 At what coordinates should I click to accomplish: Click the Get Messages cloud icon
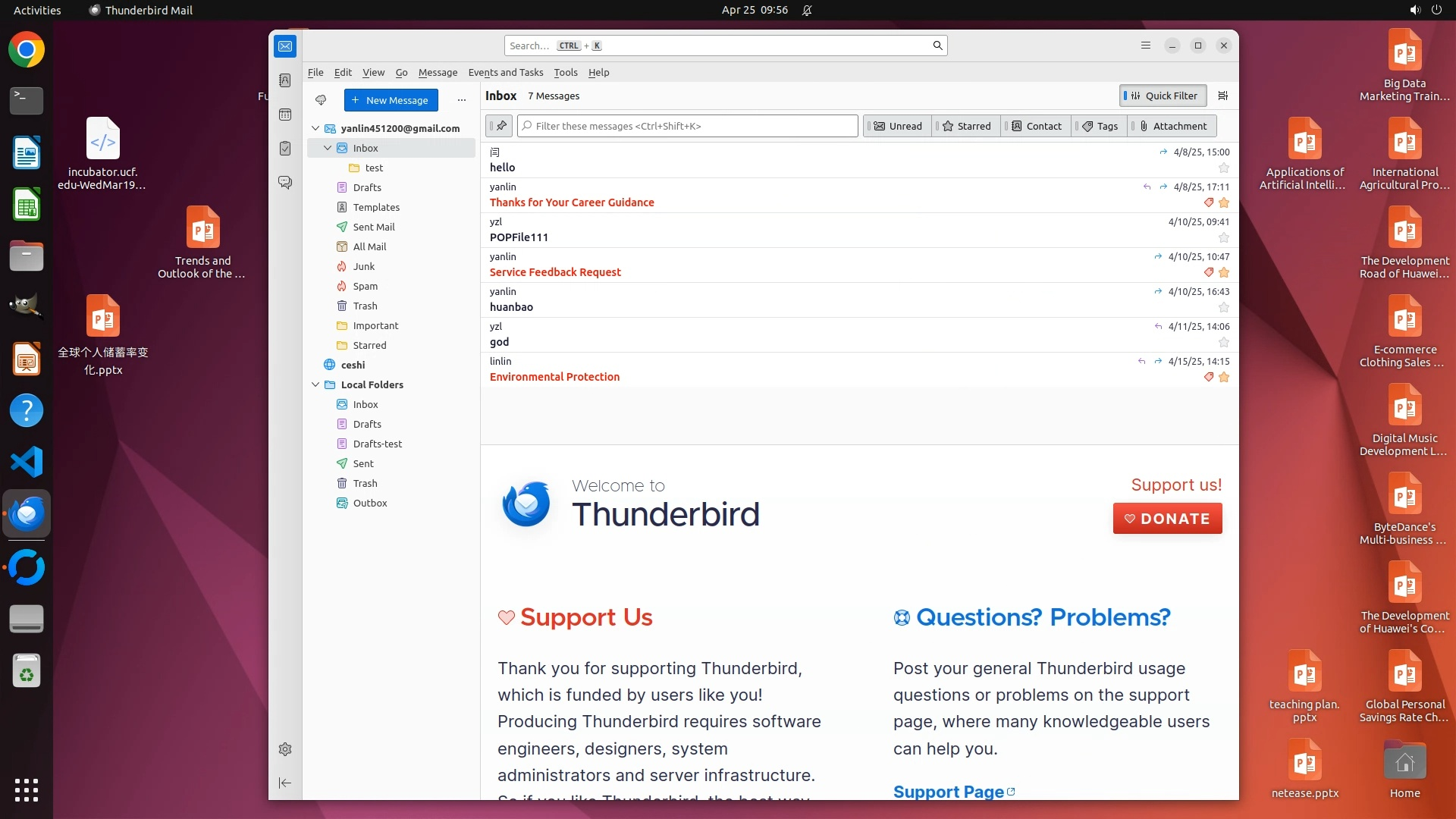(x=321, y=100)
